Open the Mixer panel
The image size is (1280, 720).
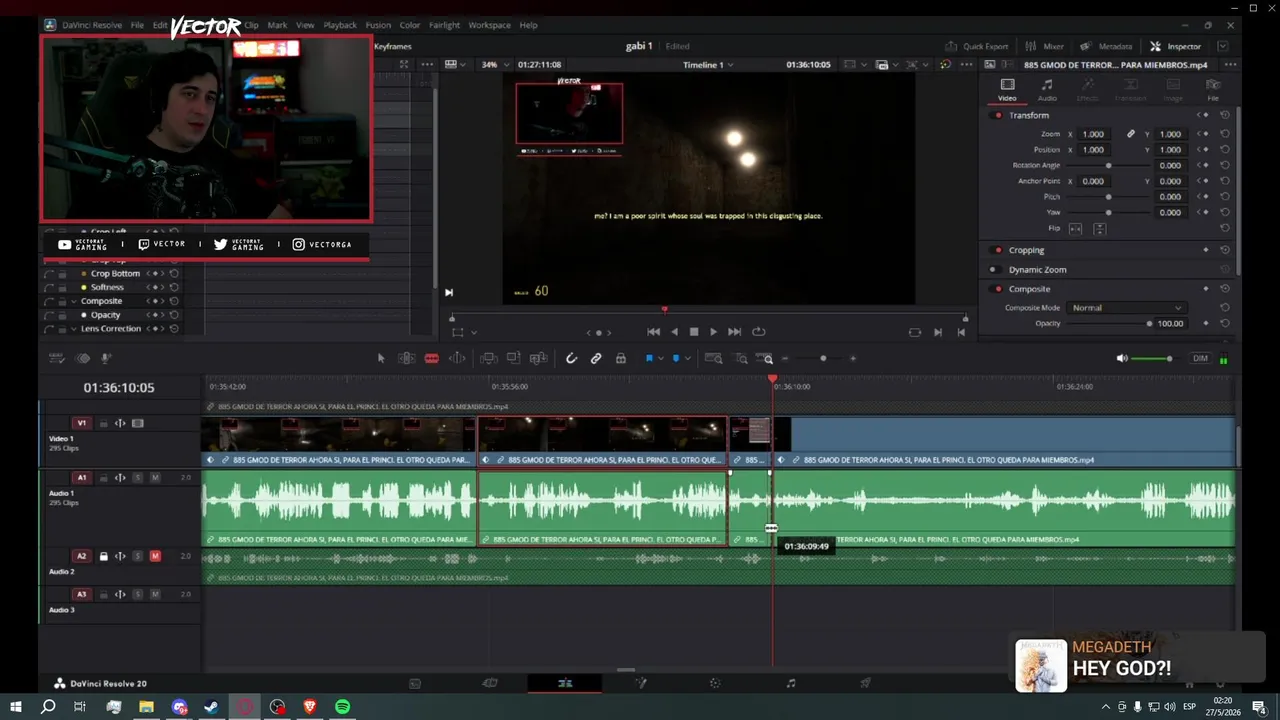pyautogui.click(x=1045, y=46)
